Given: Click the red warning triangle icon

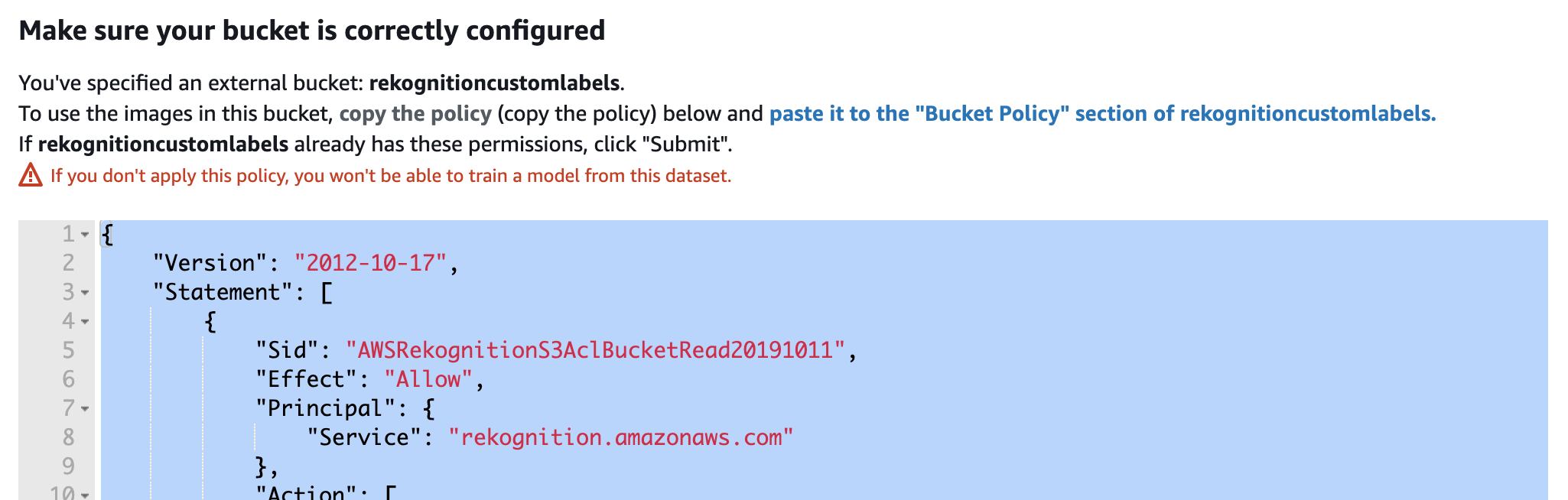Looking at the screenshot, I should point(31,176).
